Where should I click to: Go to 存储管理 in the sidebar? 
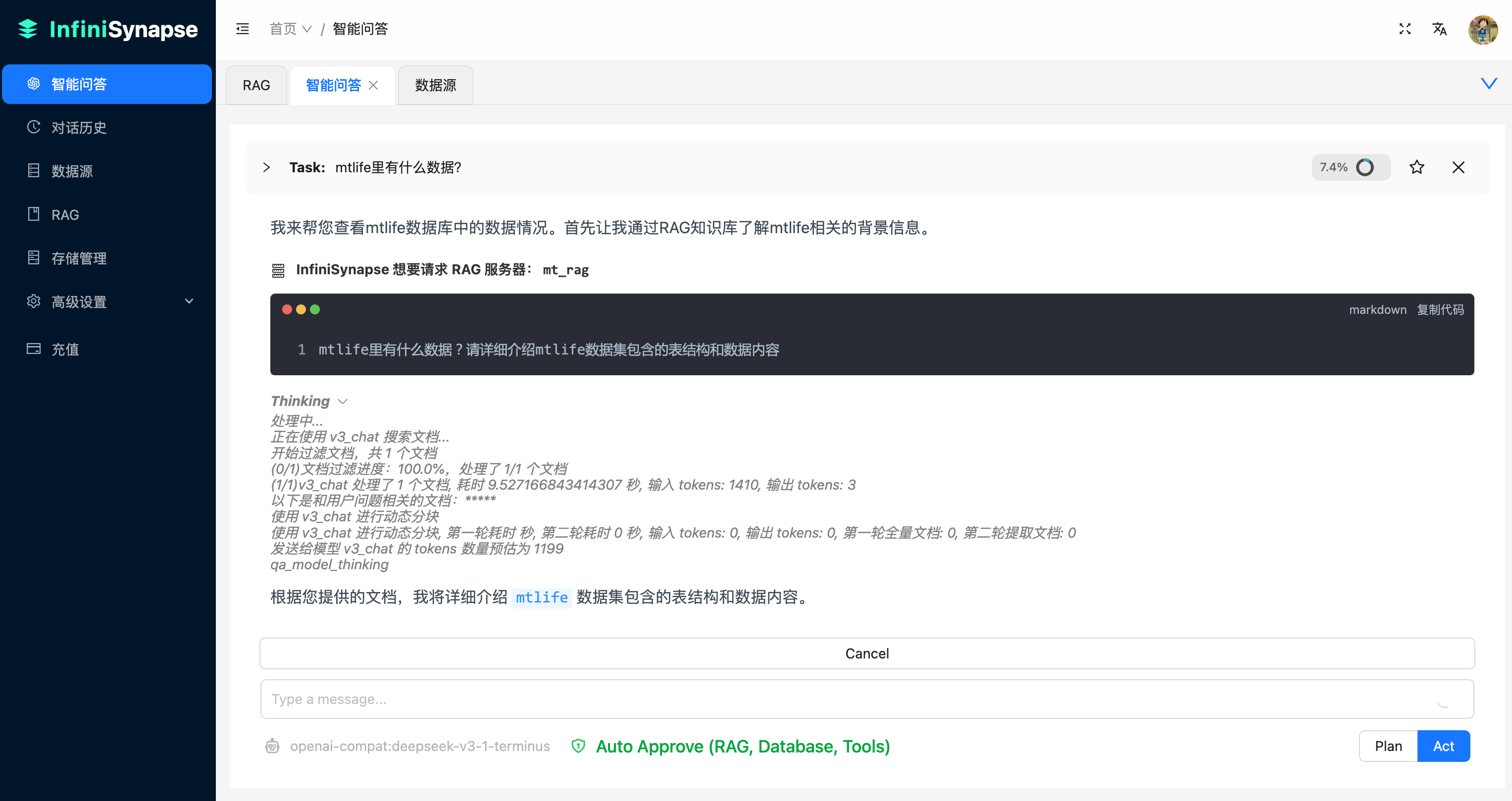(x=79, y=258)
